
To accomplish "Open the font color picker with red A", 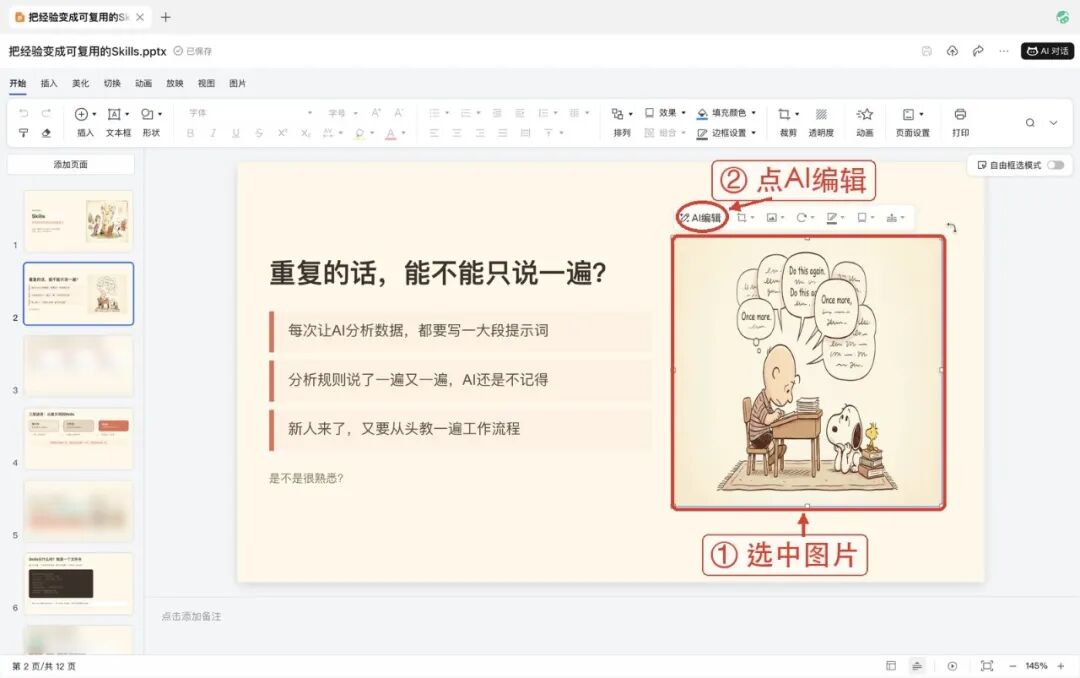I will pyautogui.click(x=391, y=133).
